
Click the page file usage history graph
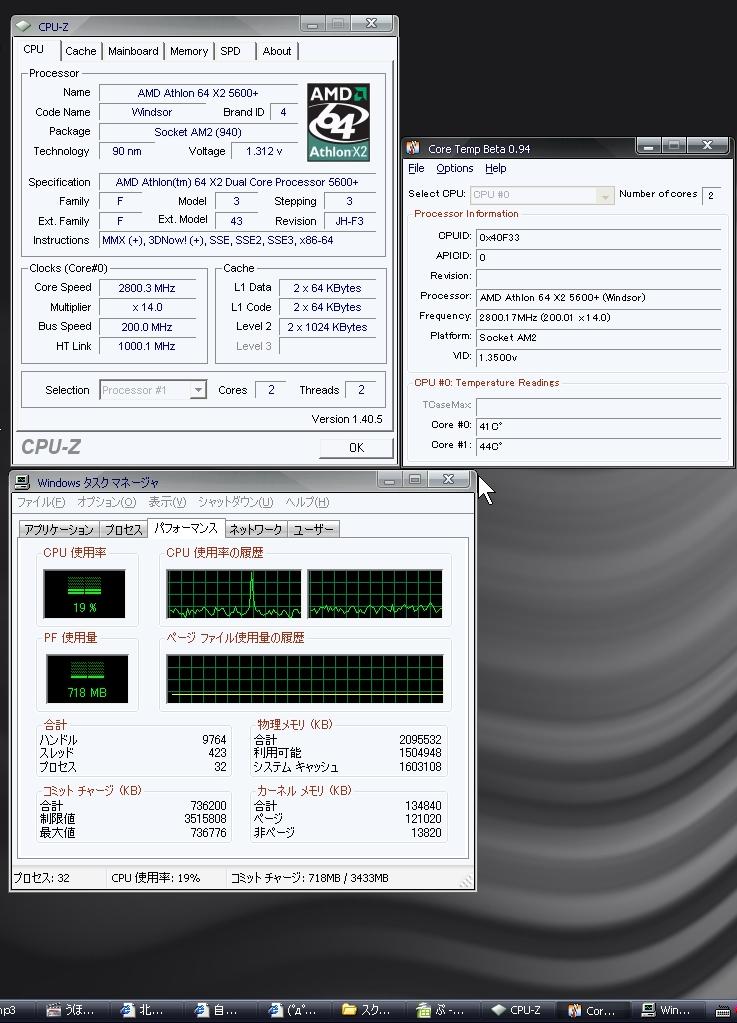(305, 679)
